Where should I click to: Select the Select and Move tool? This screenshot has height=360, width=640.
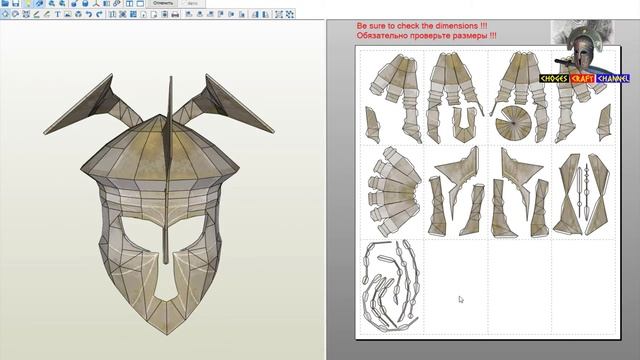5,14
